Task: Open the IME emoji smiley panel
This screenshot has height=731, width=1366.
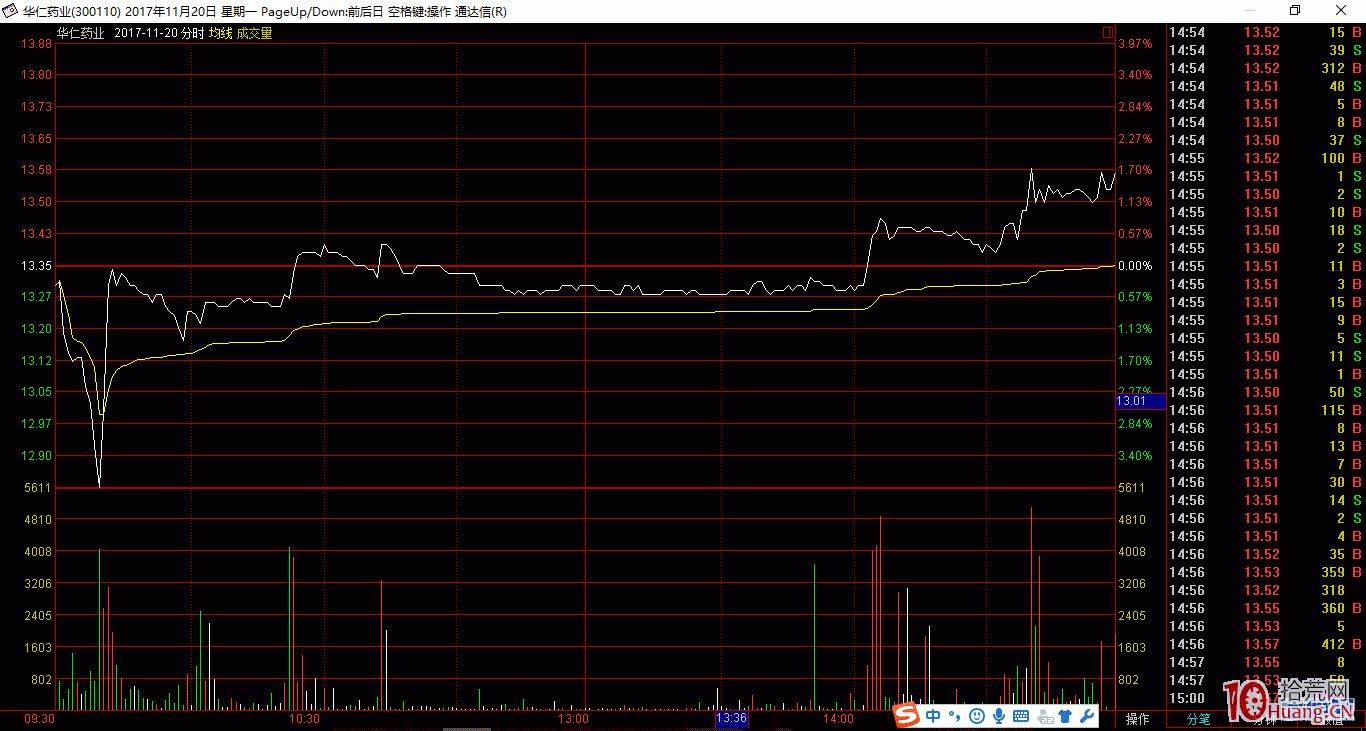Action: 975,716
